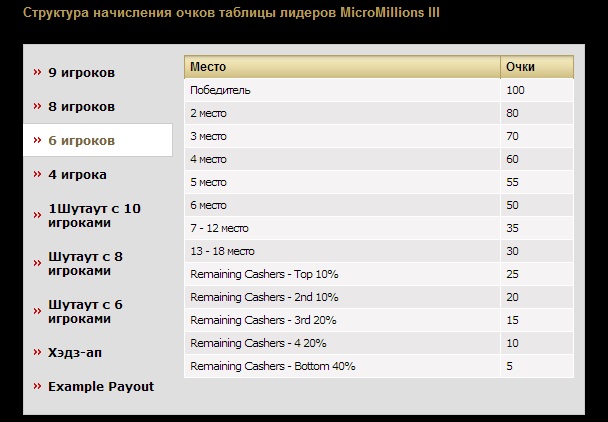Click the 30 points value
This screenshot has height=422, width=608.
512,251
